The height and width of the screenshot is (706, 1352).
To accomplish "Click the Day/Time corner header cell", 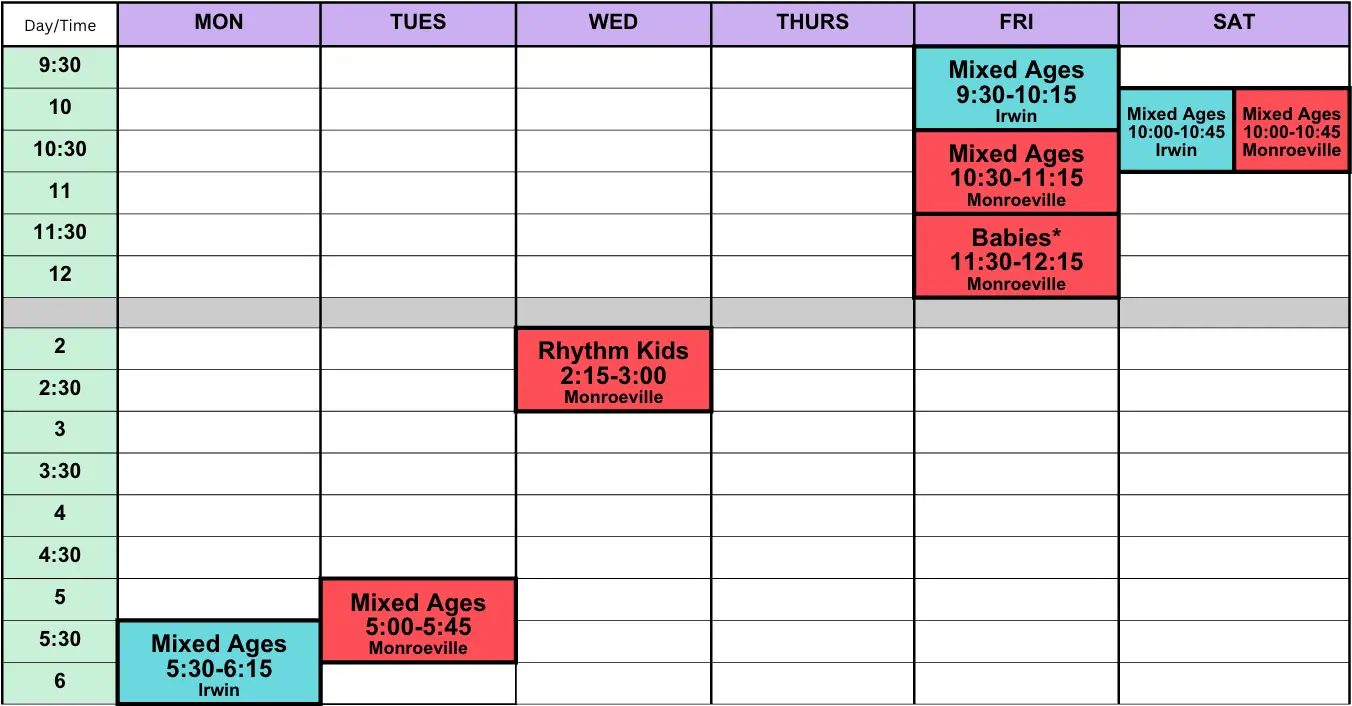I will pos(60,25).
